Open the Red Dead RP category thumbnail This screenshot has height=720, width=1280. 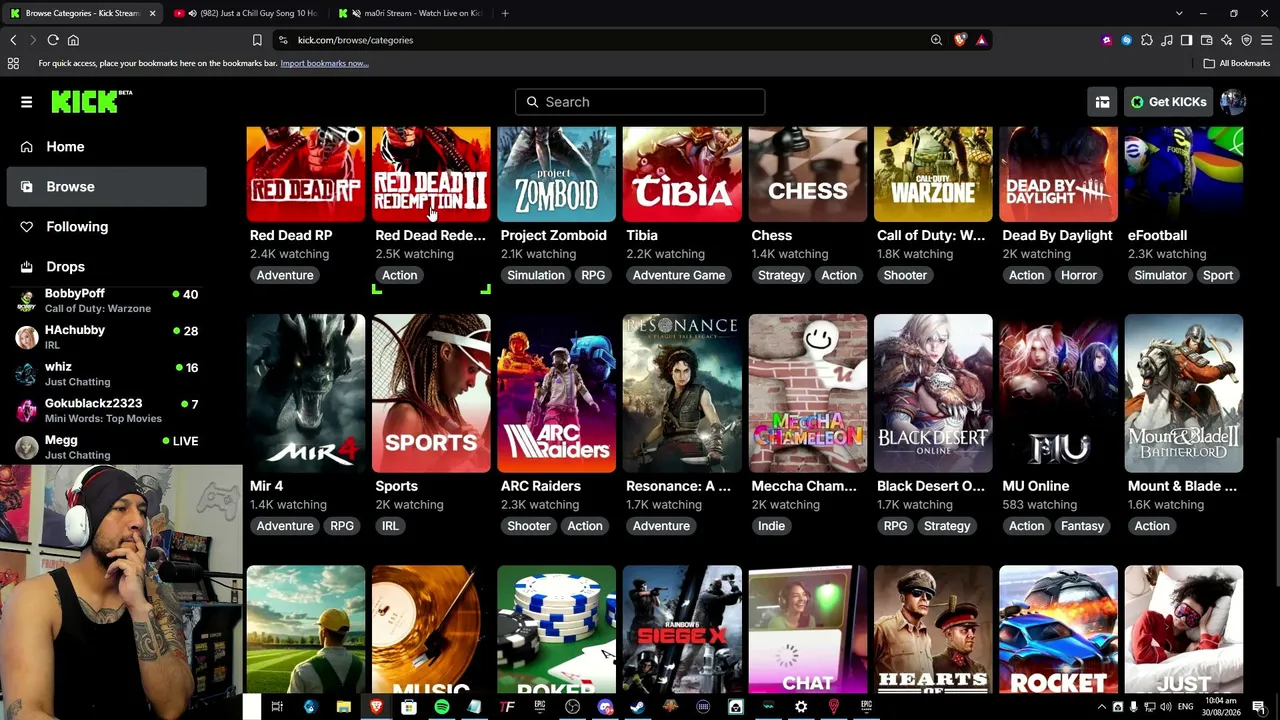306,174
